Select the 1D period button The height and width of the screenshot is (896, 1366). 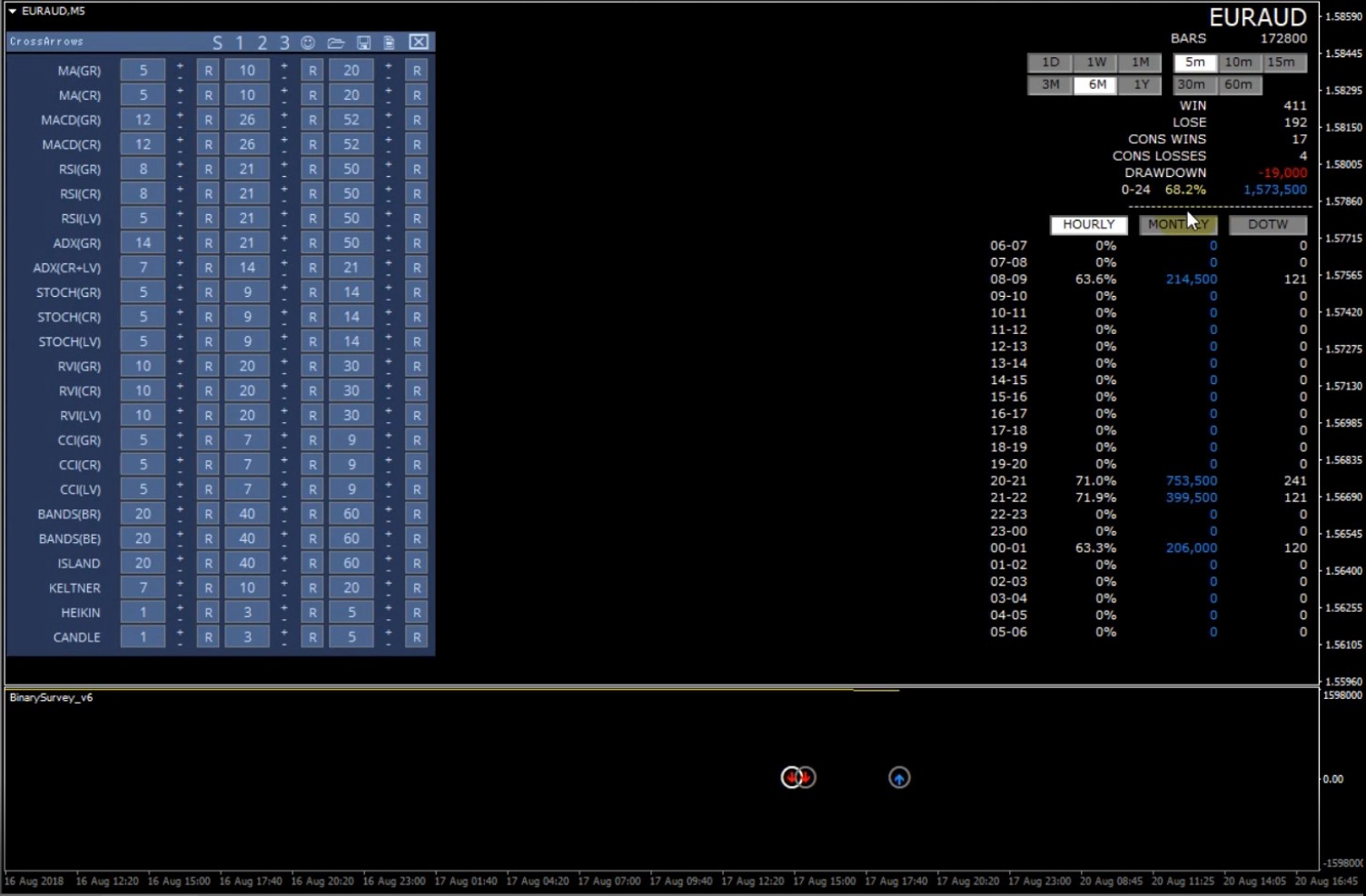click(1050, 63)
